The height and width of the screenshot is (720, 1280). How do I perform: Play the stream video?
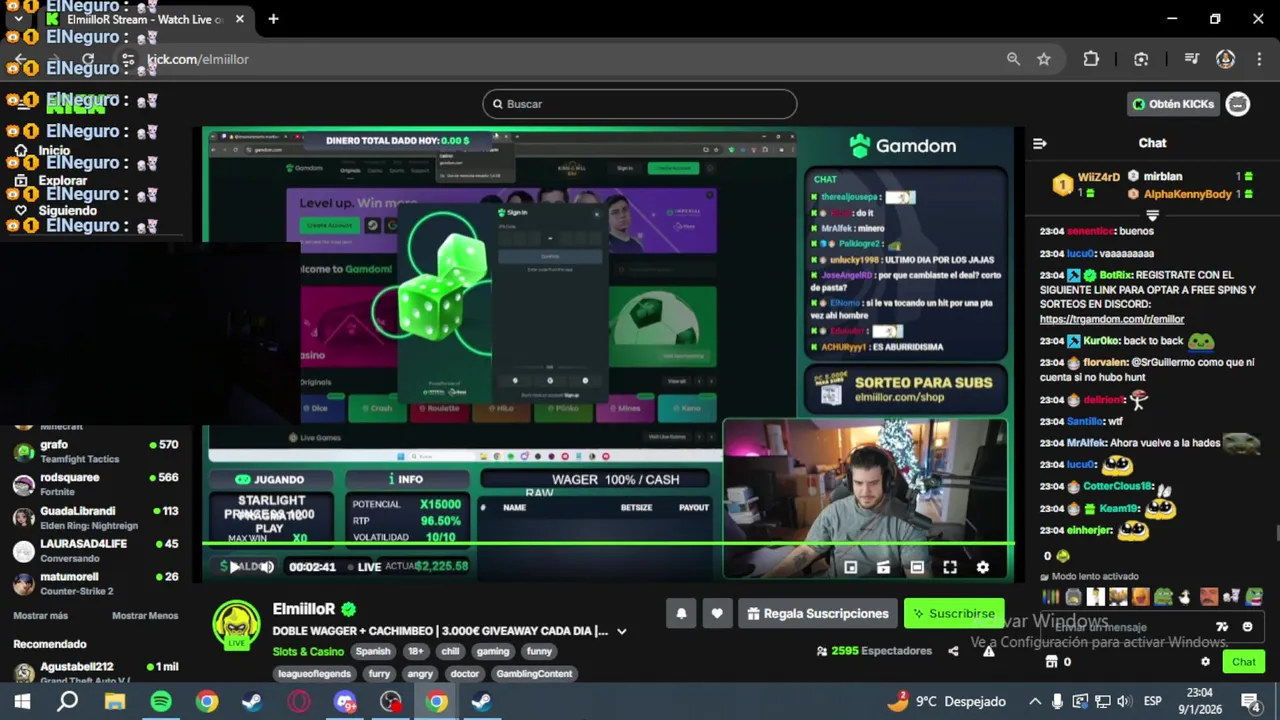234,567
